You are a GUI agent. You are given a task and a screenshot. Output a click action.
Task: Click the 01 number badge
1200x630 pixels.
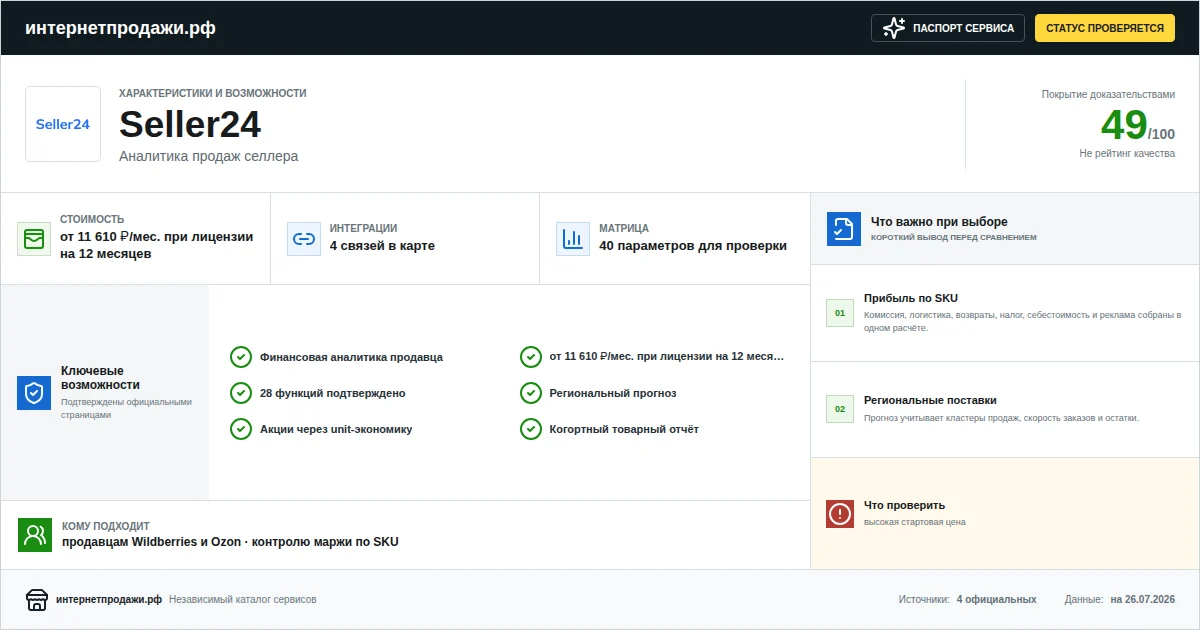pos(840,313)
